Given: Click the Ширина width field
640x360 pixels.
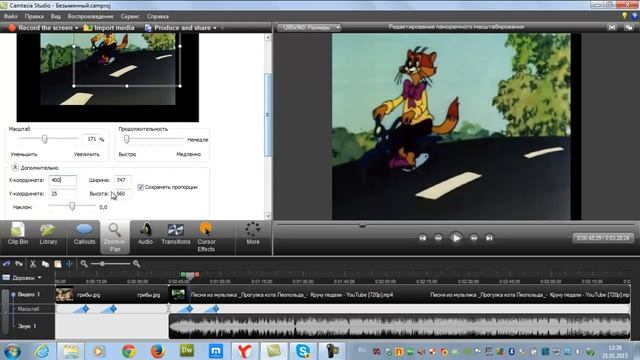Looking at the screenshot, I should 122,180.
